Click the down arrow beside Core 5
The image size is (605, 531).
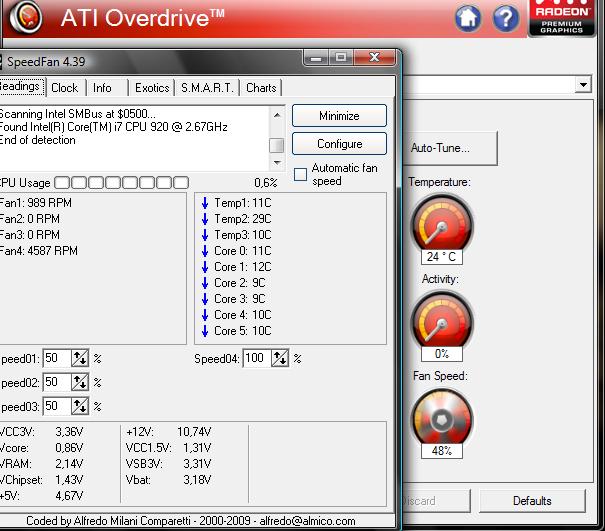[x=205, y=331]
